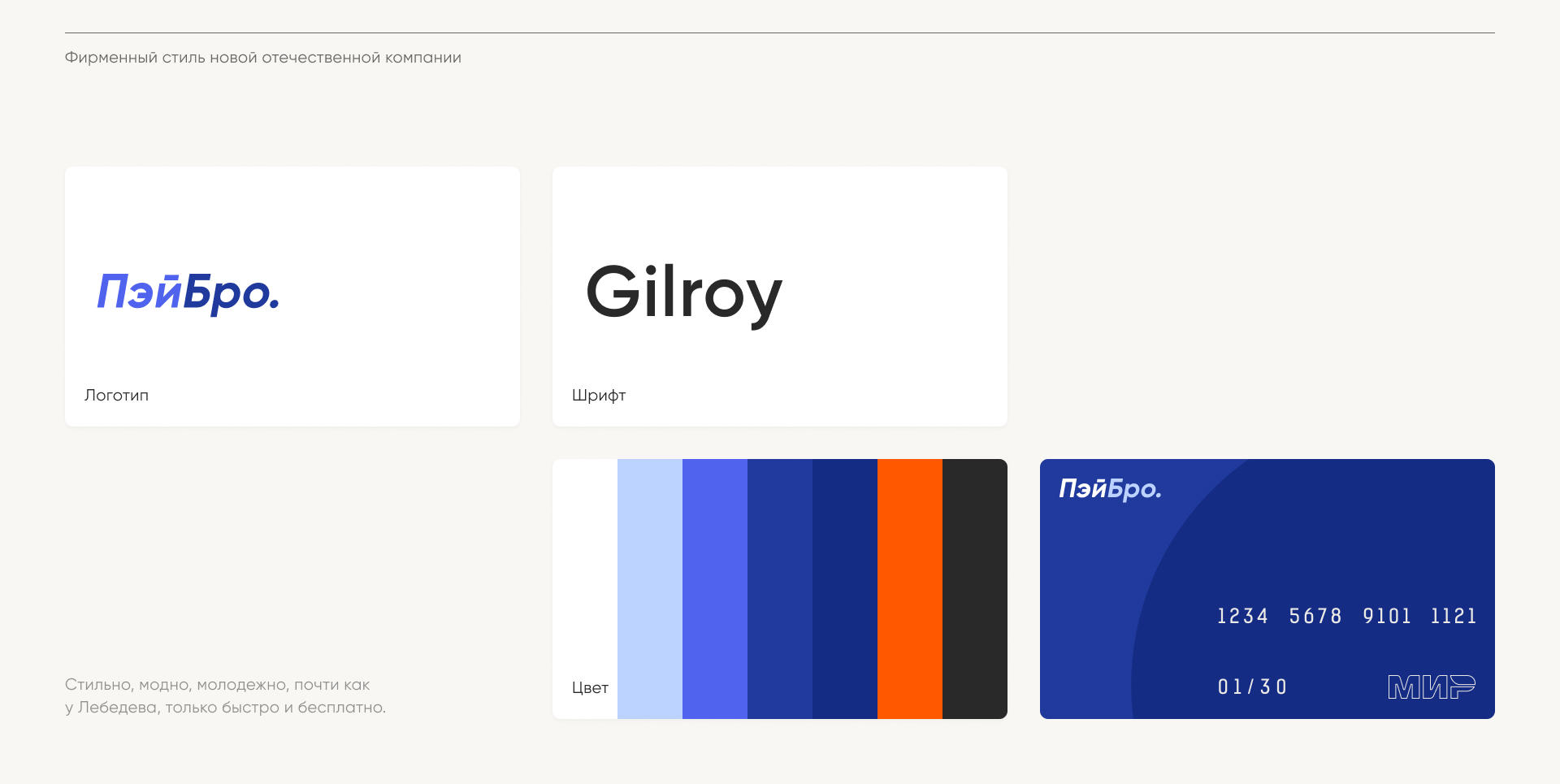Screen dimensions: 1560x784
Task: Click the ПэйБро logo on the blue bank card
Action: point(1110,488)
